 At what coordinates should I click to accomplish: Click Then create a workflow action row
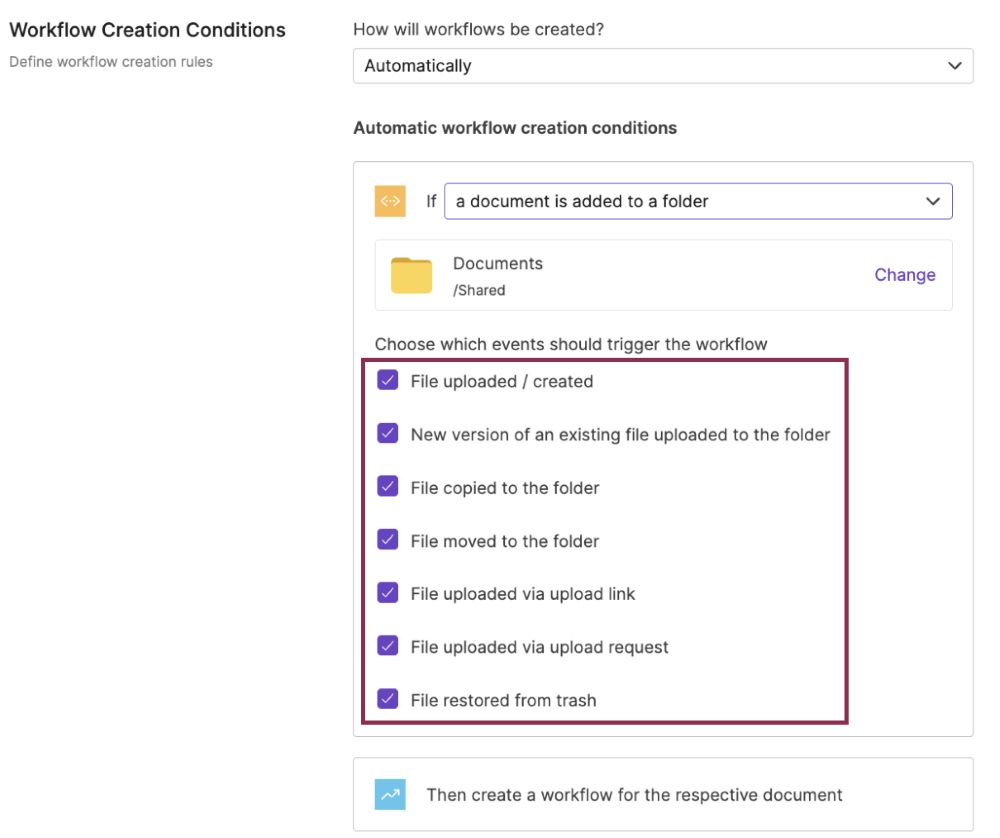[x=634, y=795]
